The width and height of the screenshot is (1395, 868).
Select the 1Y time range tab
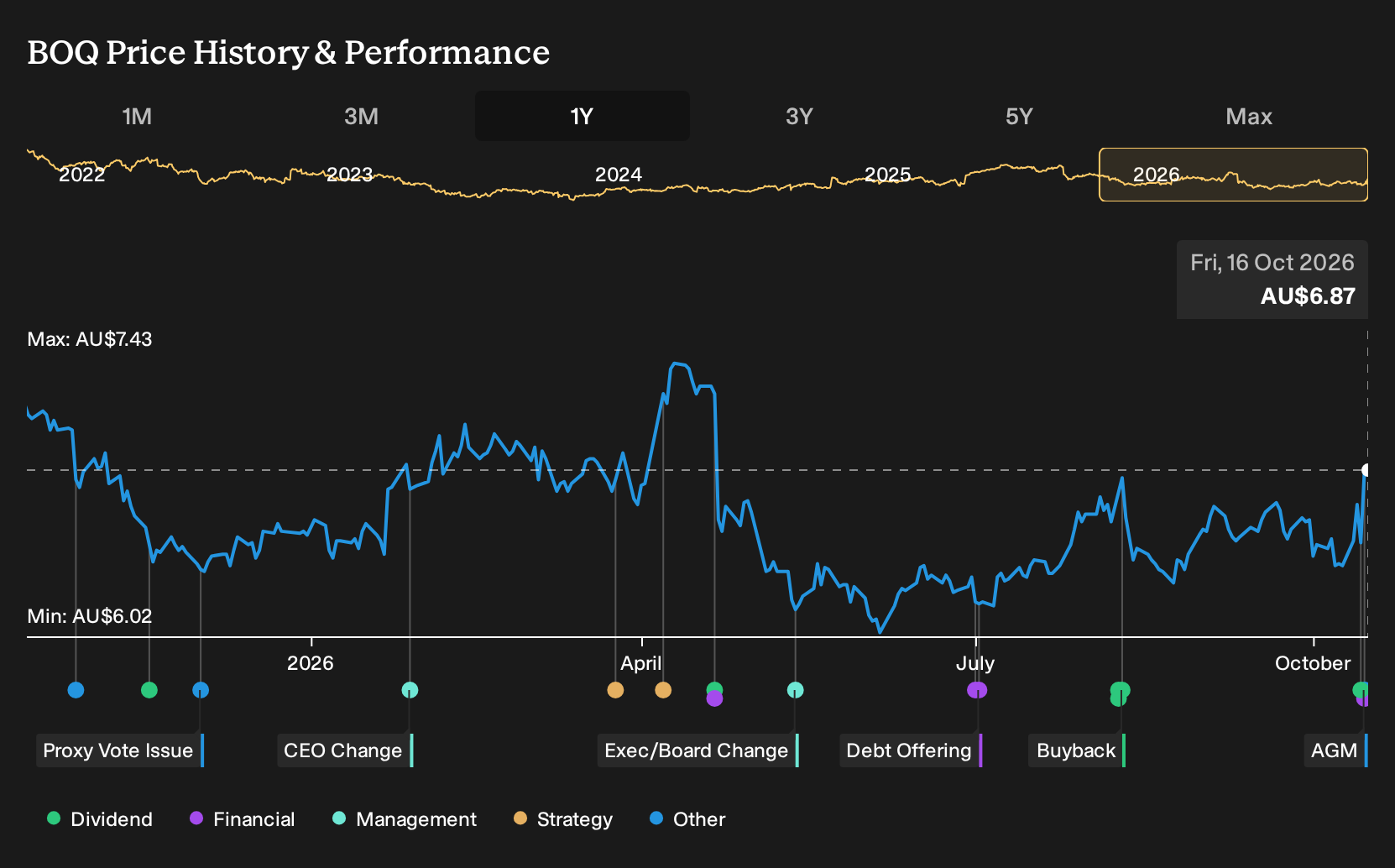point(583,116)
